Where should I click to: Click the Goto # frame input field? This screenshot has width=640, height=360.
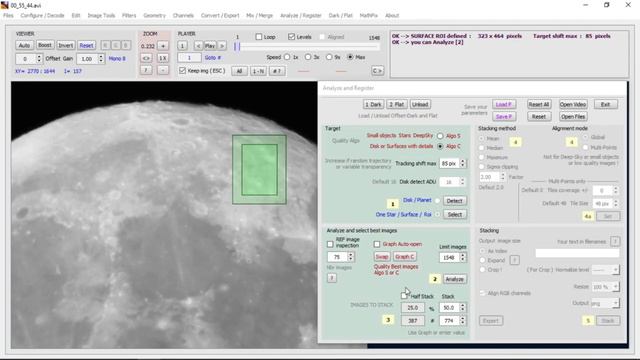click(189, 58)
